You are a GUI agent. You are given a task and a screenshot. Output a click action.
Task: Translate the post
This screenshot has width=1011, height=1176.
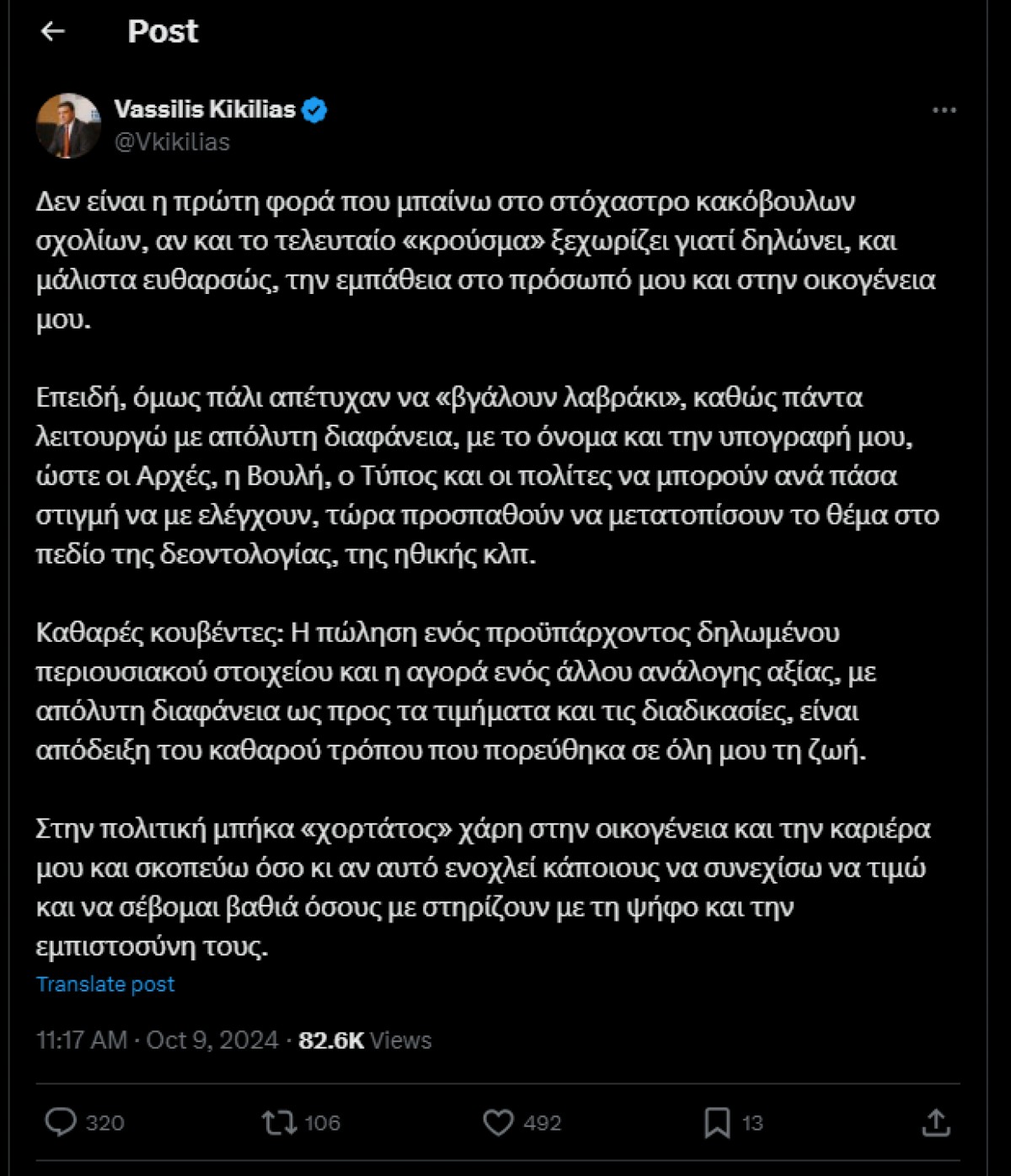(104, 983)
